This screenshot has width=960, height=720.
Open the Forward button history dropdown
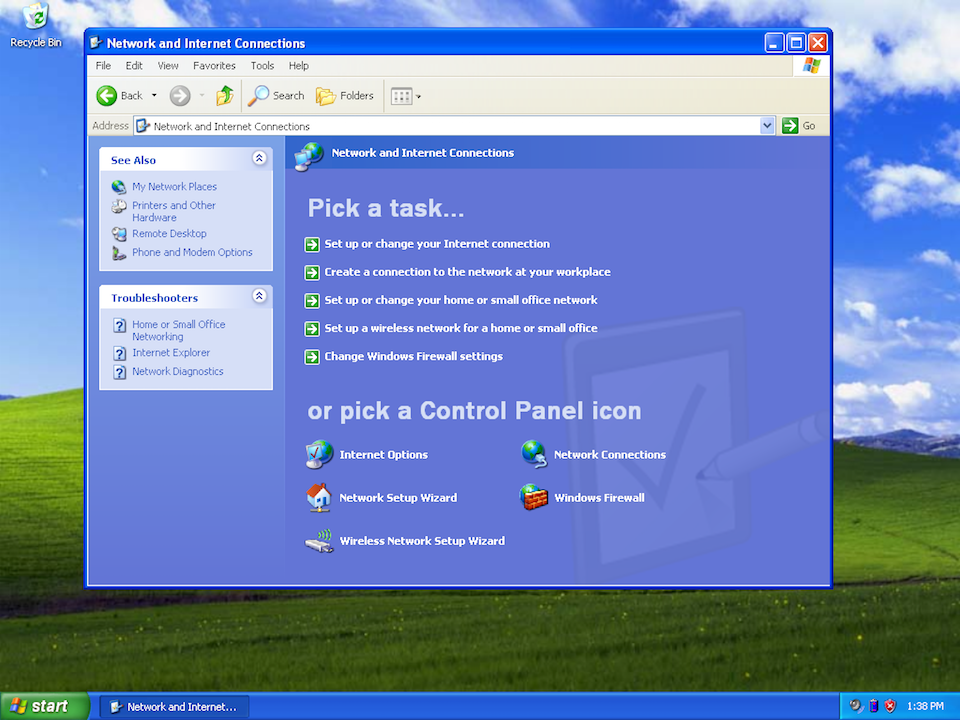pos(202,96)
